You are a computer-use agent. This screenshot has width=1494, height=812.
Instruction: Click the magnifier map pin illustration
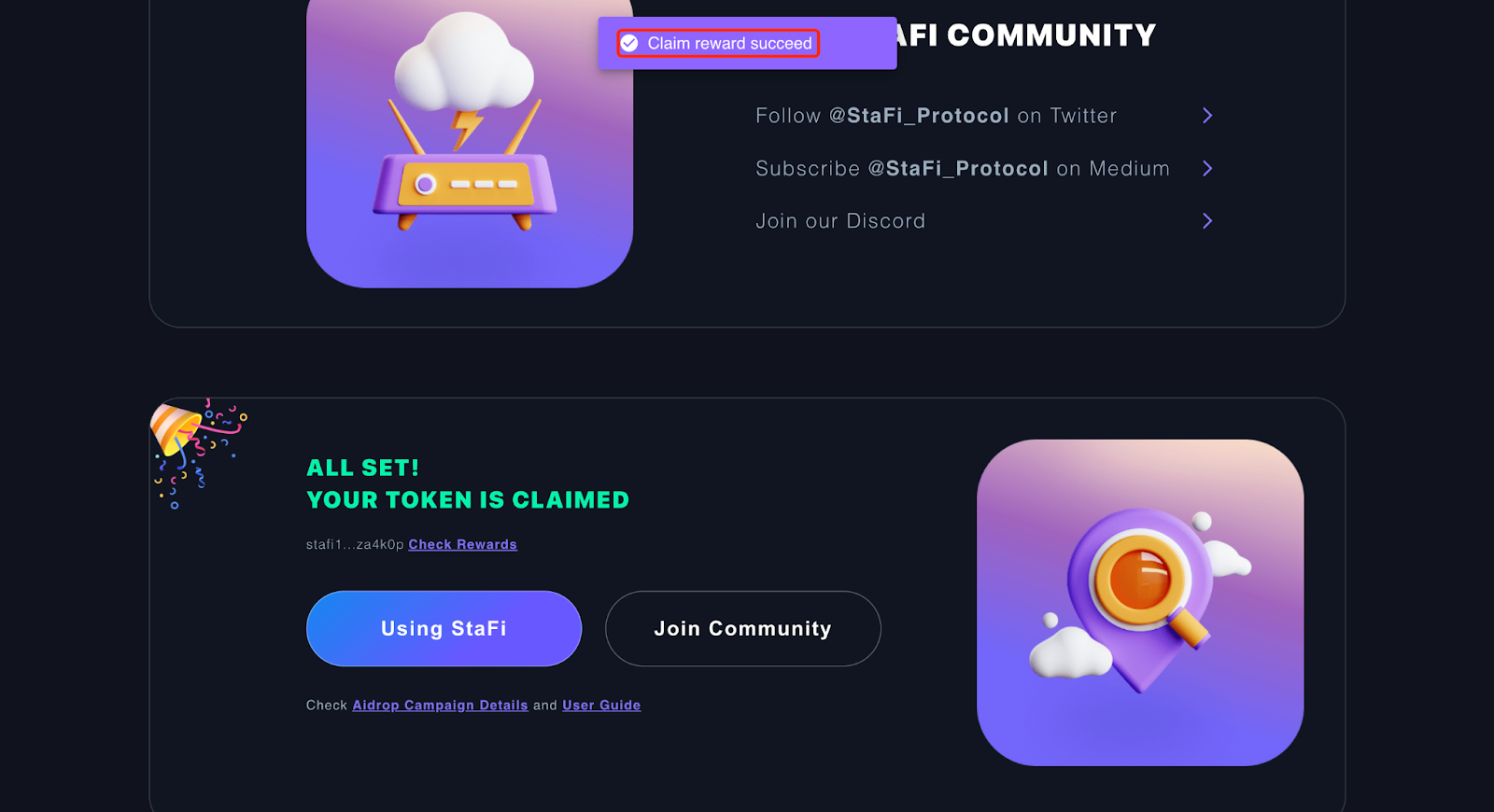(1140, 603)
